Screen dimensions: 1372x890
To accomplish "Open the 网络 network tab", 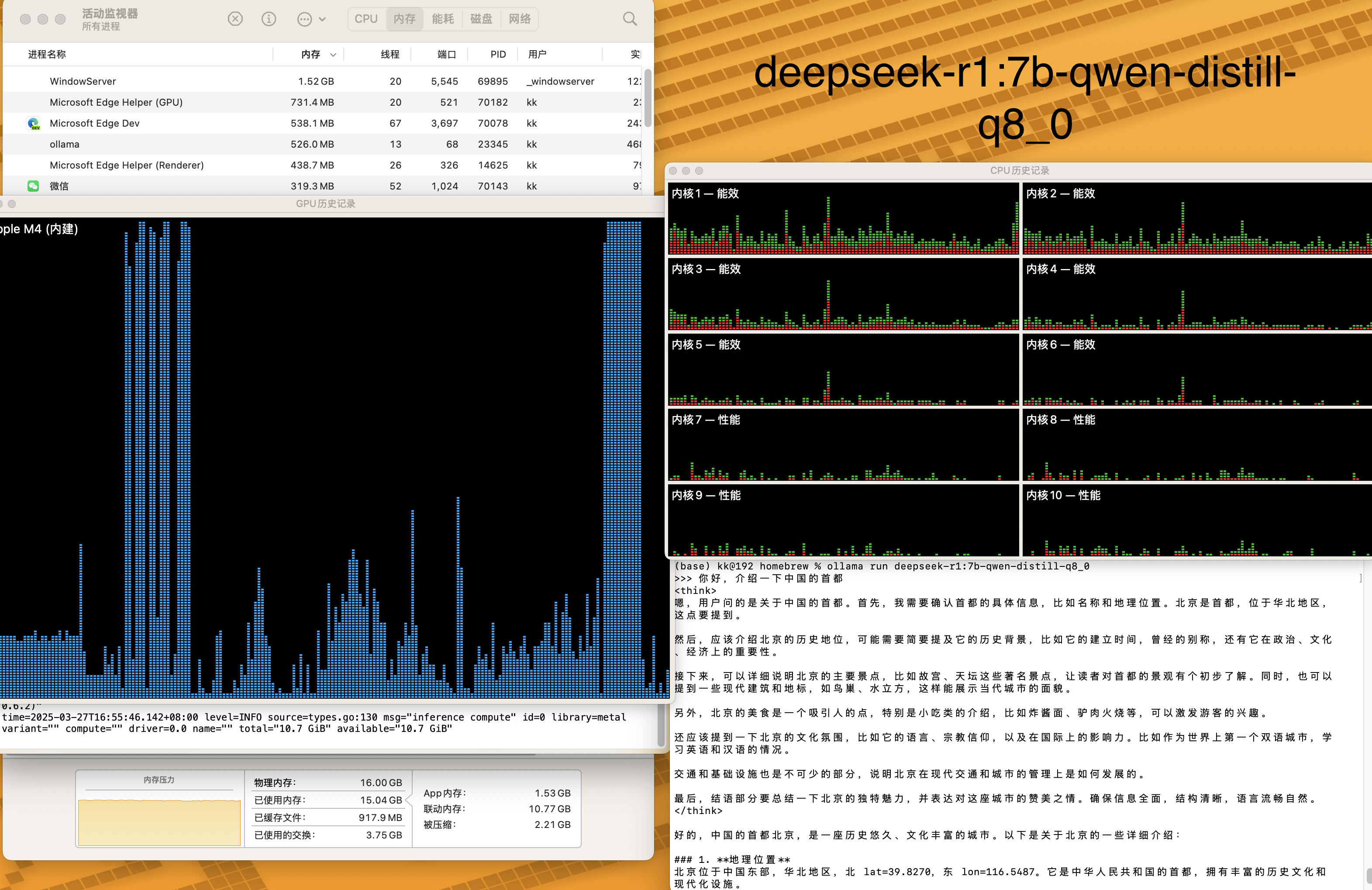I will point(519,19).
